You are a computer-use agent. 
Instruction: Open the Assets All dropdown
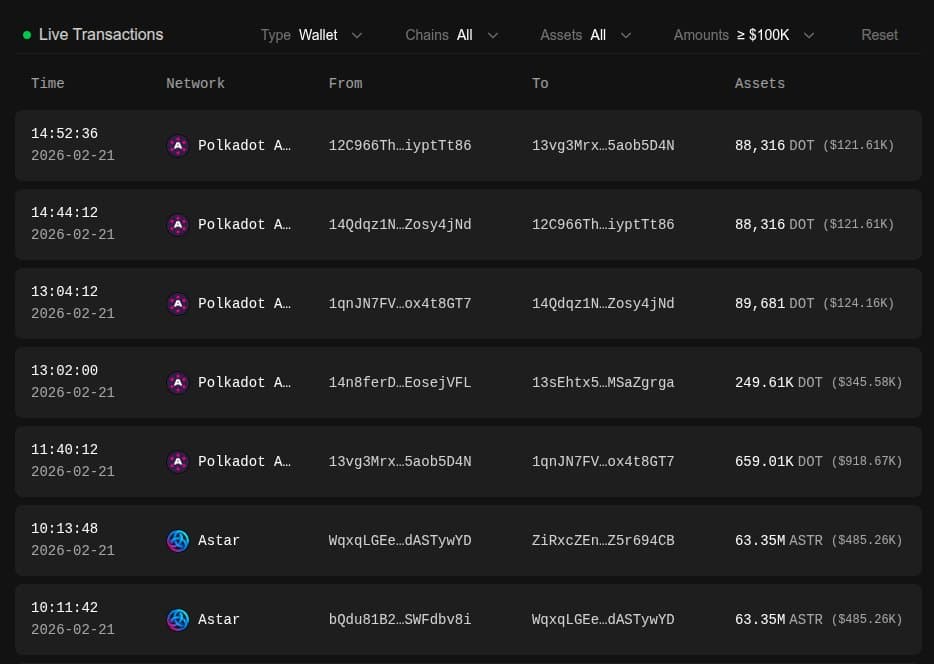(585, 35)
